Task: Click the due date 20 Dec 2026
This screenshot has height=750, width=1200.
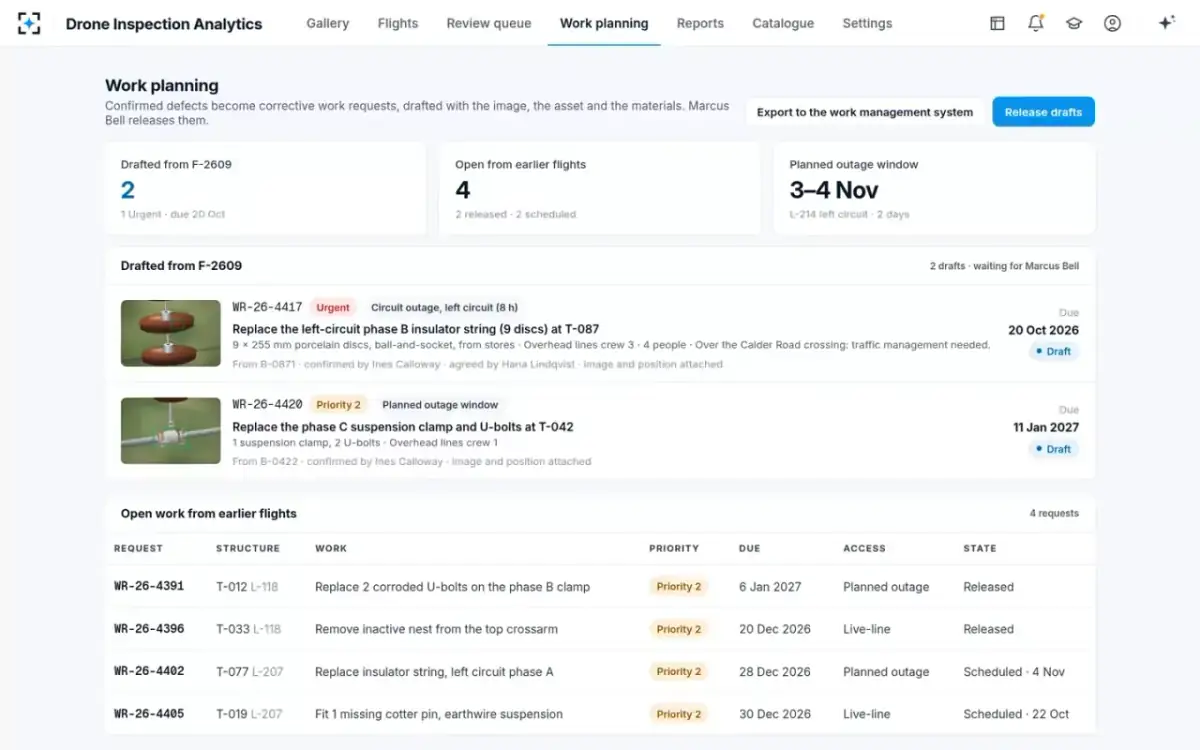Action: pos(775,629)
